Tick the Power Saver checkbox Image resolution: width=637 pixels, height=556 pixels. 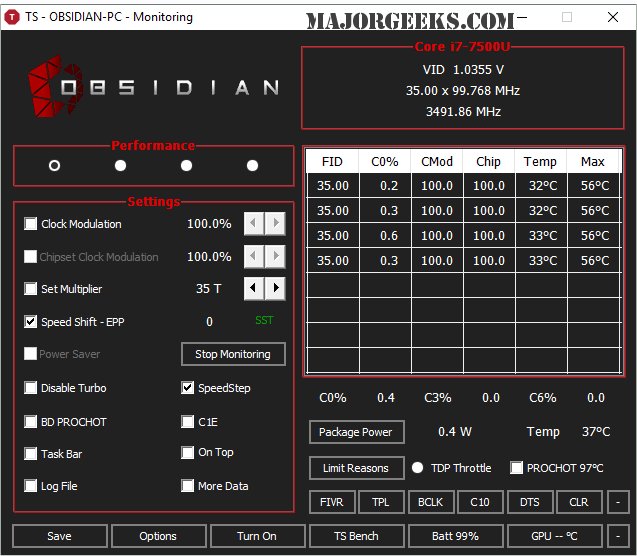[30, 354]
